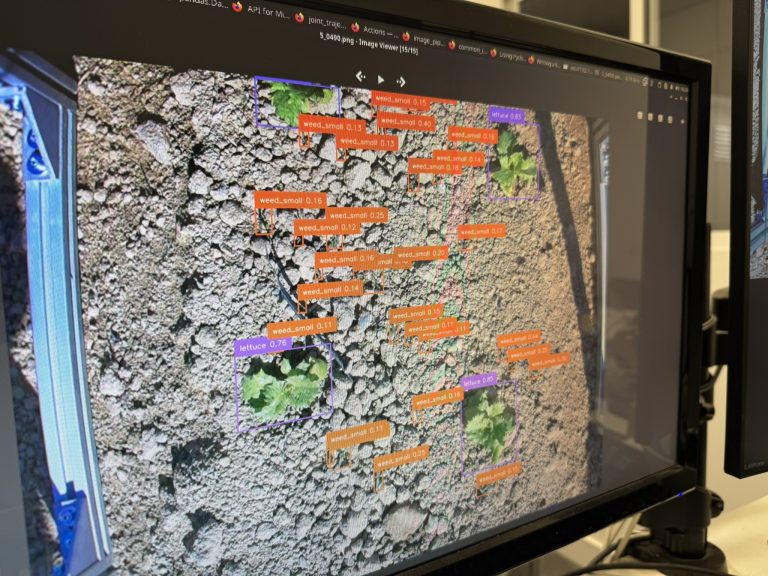Go to previous image in Image Viewer

[361, 76]
